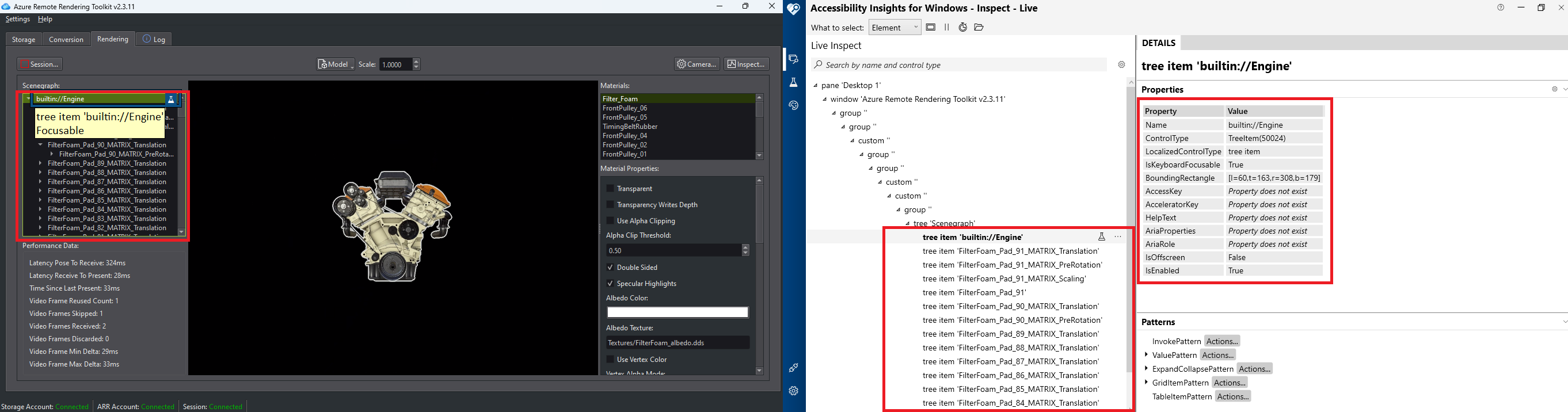
Task: Open the Properties section settings gear
Action: click(1554, 89)
